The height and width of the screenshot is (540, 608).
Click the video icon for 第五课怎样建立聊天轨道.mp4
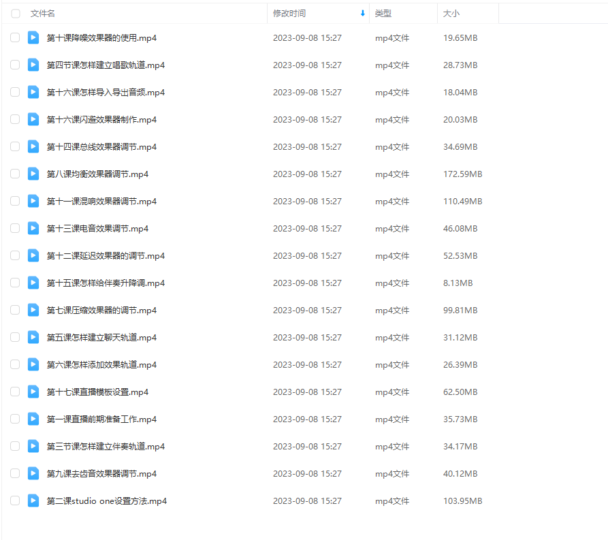(x=33, y=337)
